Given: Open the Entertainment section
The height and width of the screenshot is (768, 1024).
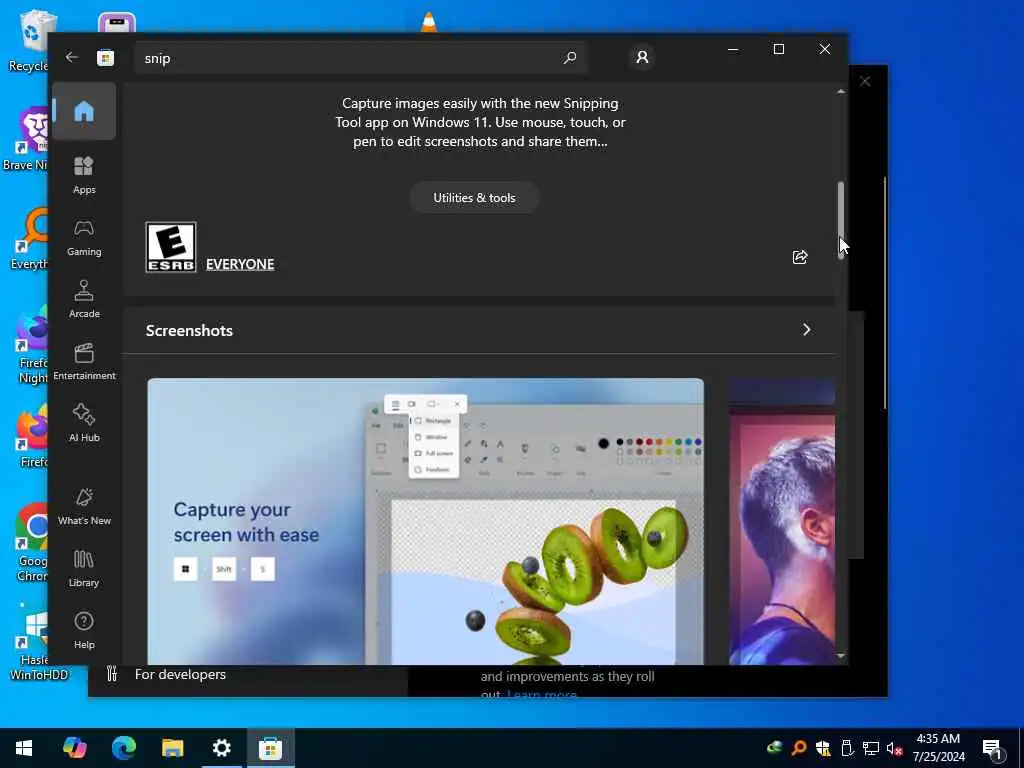Looking at the screenshot, I should (x=84, y=361).
